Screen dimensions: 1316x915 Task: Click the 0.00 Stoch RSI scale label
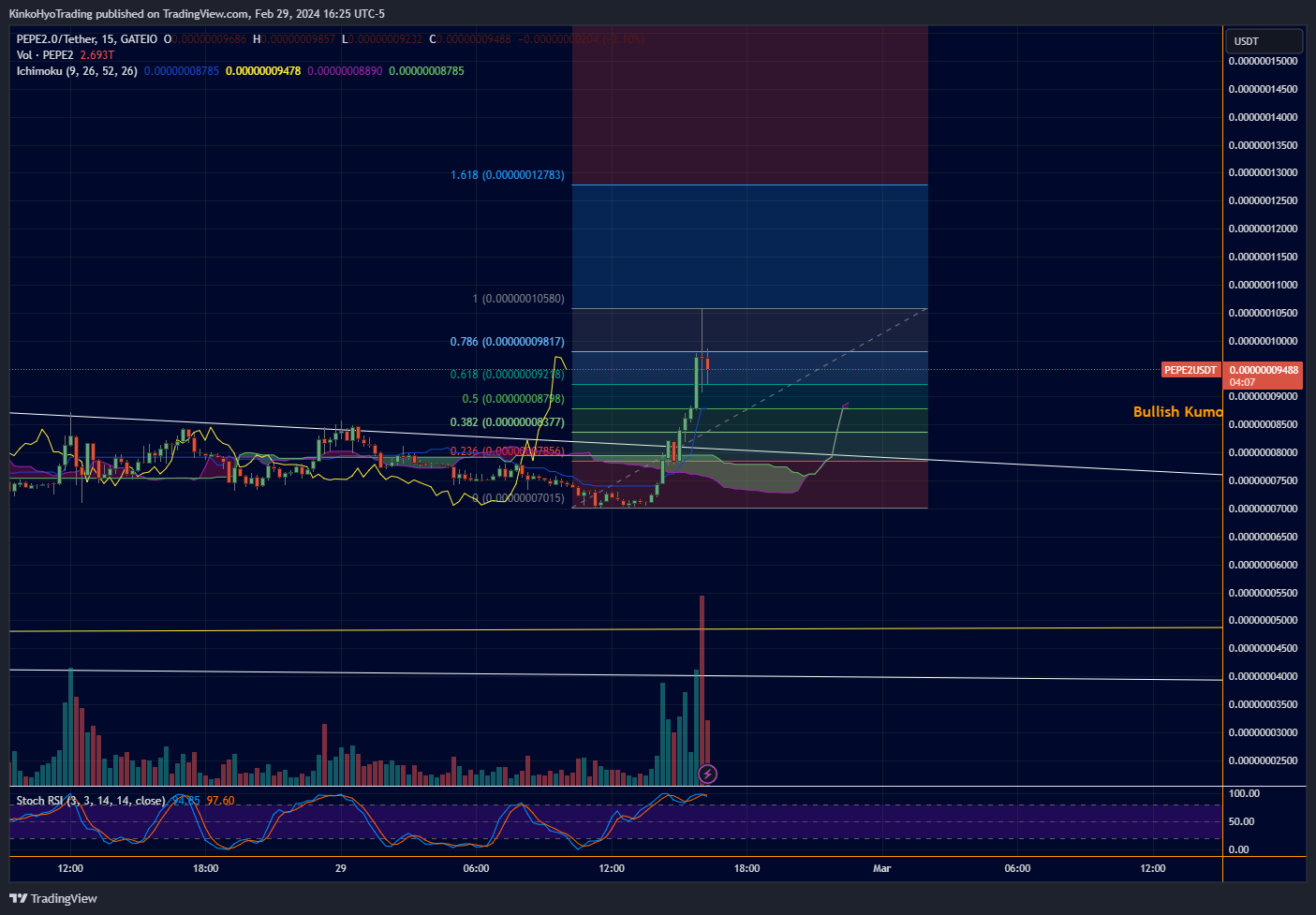[x=1238, y=849]
